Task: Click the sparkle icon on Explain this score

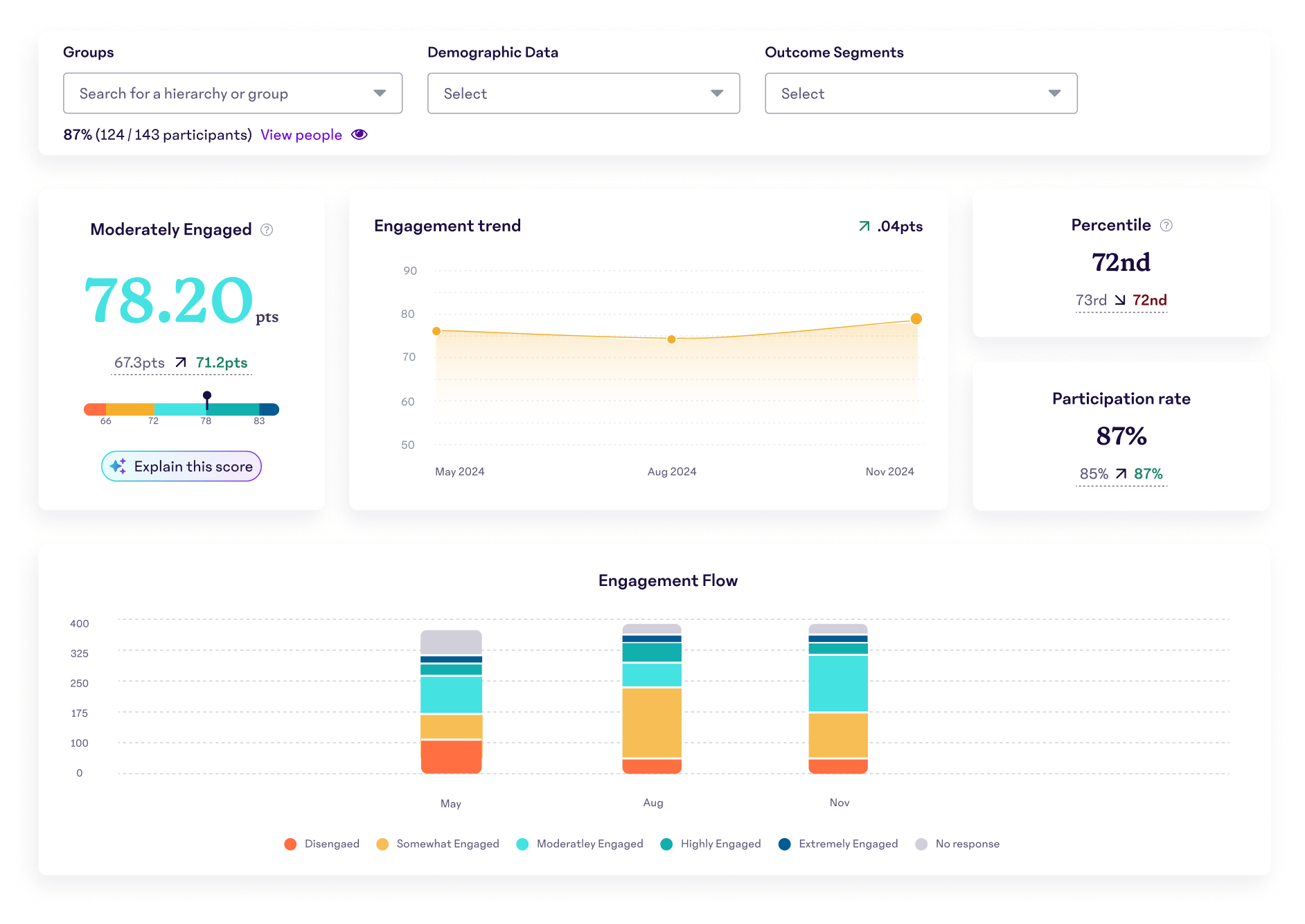Action: pos(118,465)
